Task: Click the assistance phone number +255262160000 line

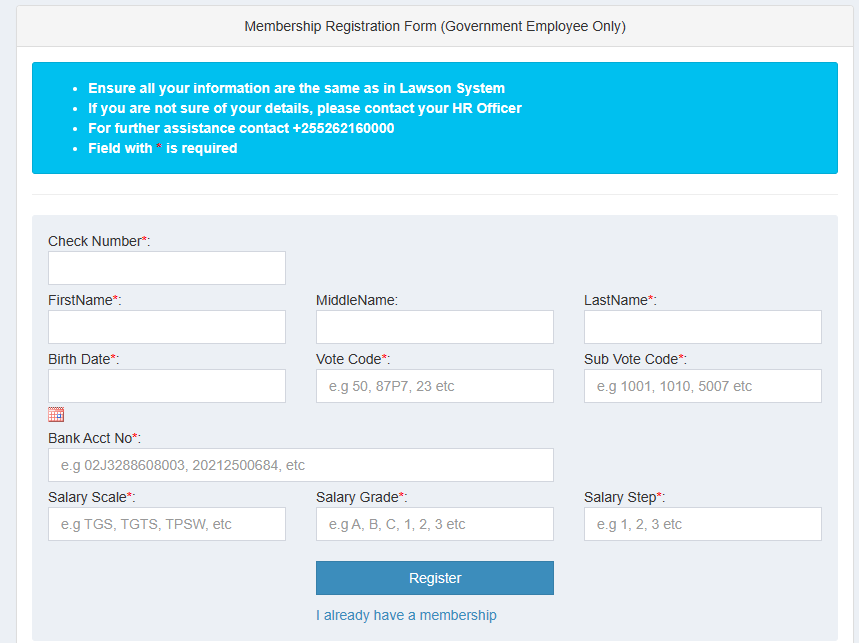Action: 241,128
